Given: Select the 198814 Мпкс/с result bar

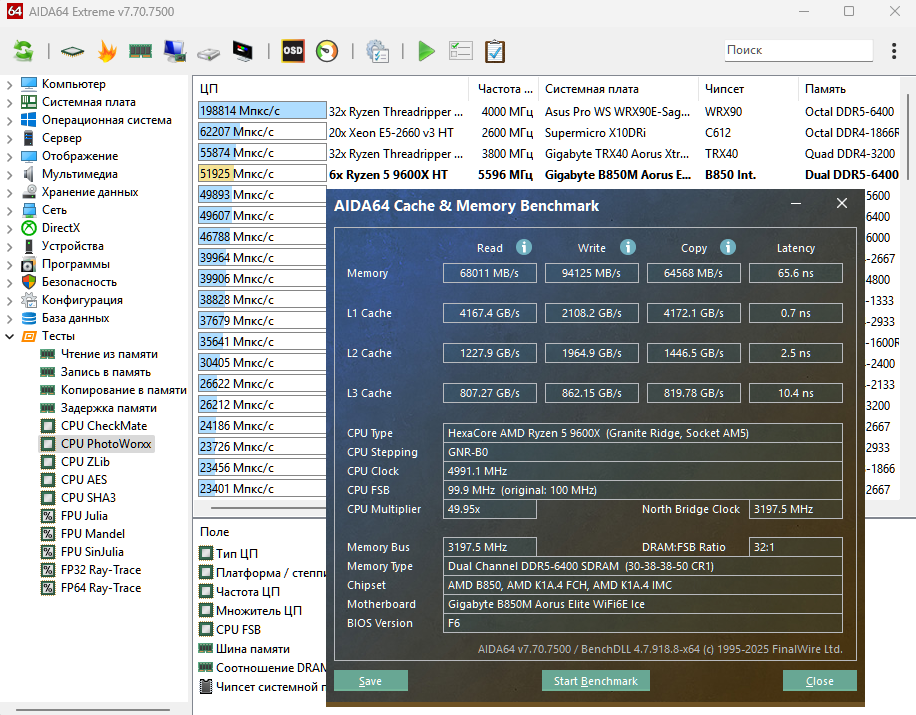Looking at the screenshot, I should tap(262, 112).
